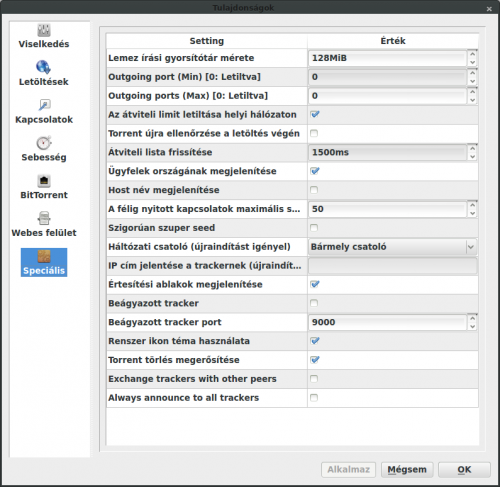Click the 1500ms refresh interval field
Image resolution: width=500 pixels, height=487 pixels.
tap(388, 153)
